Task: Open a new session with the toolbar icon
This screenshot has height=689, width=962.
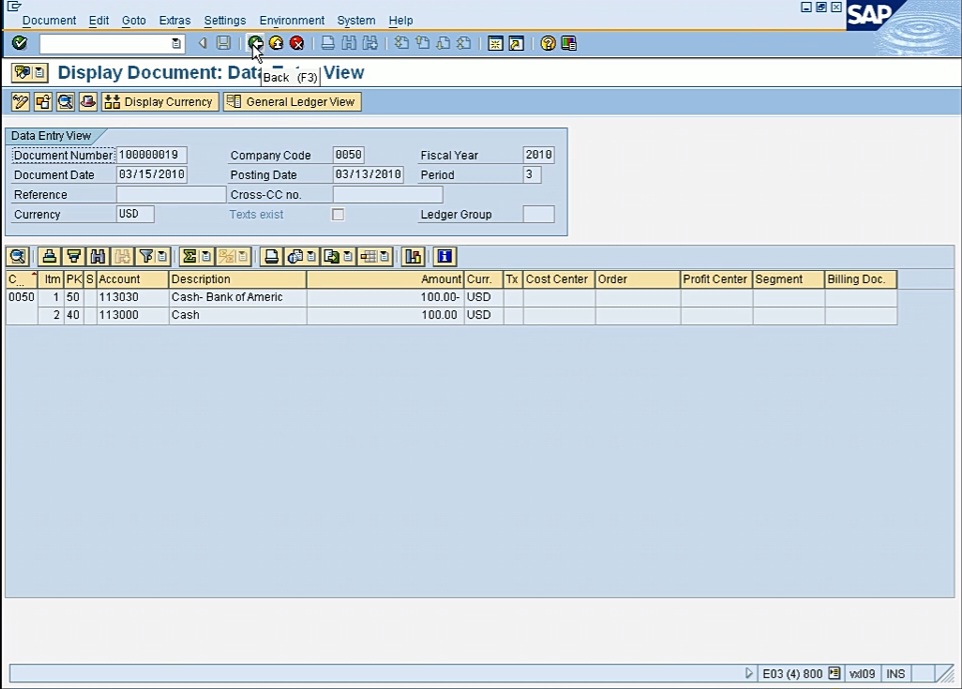Action: (495, 43)
